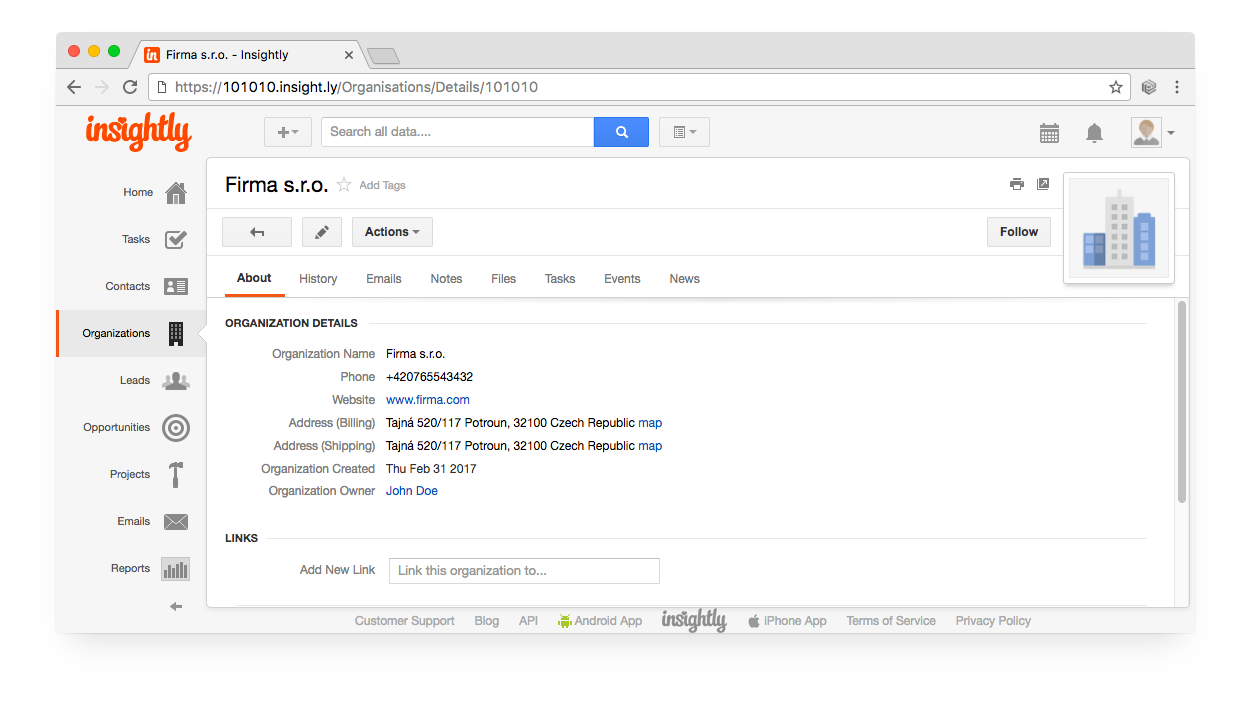Image resolution: width=1251 pixels, height=713 pixels.
Task: Click the details panel vertical scrollbar
Action: click(x=1182, y=402)
